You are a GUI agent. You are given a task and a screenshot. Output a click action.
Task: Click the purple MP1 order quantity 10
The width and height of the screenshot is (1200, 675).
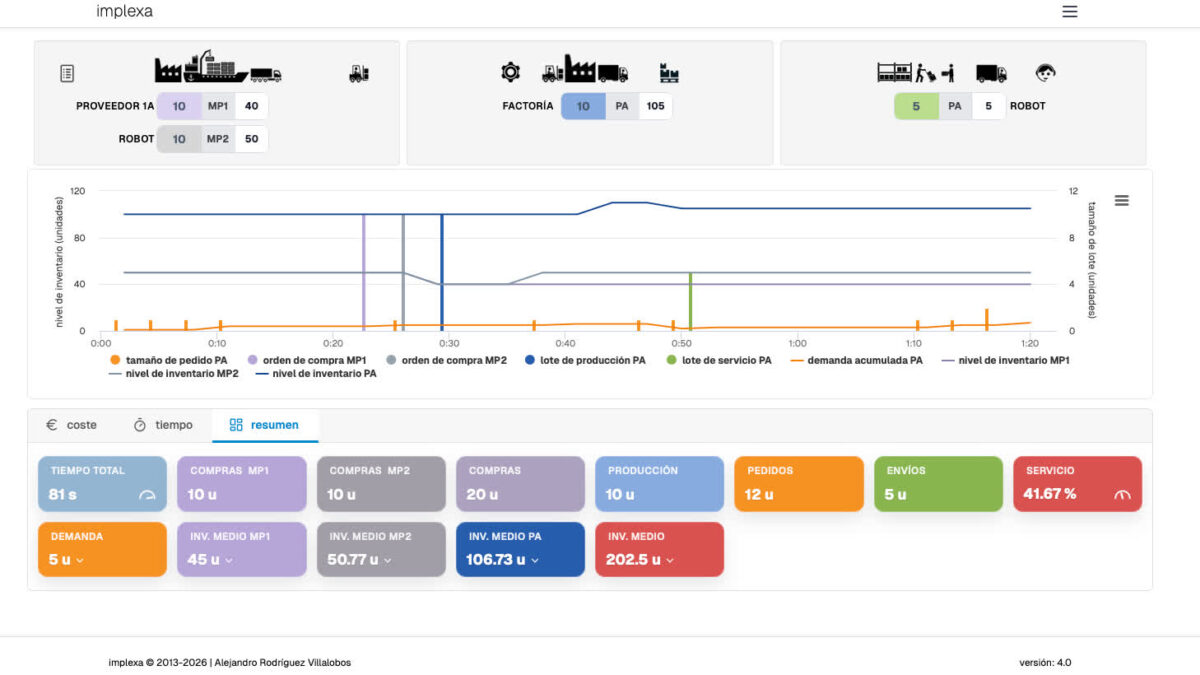point(179,106)
